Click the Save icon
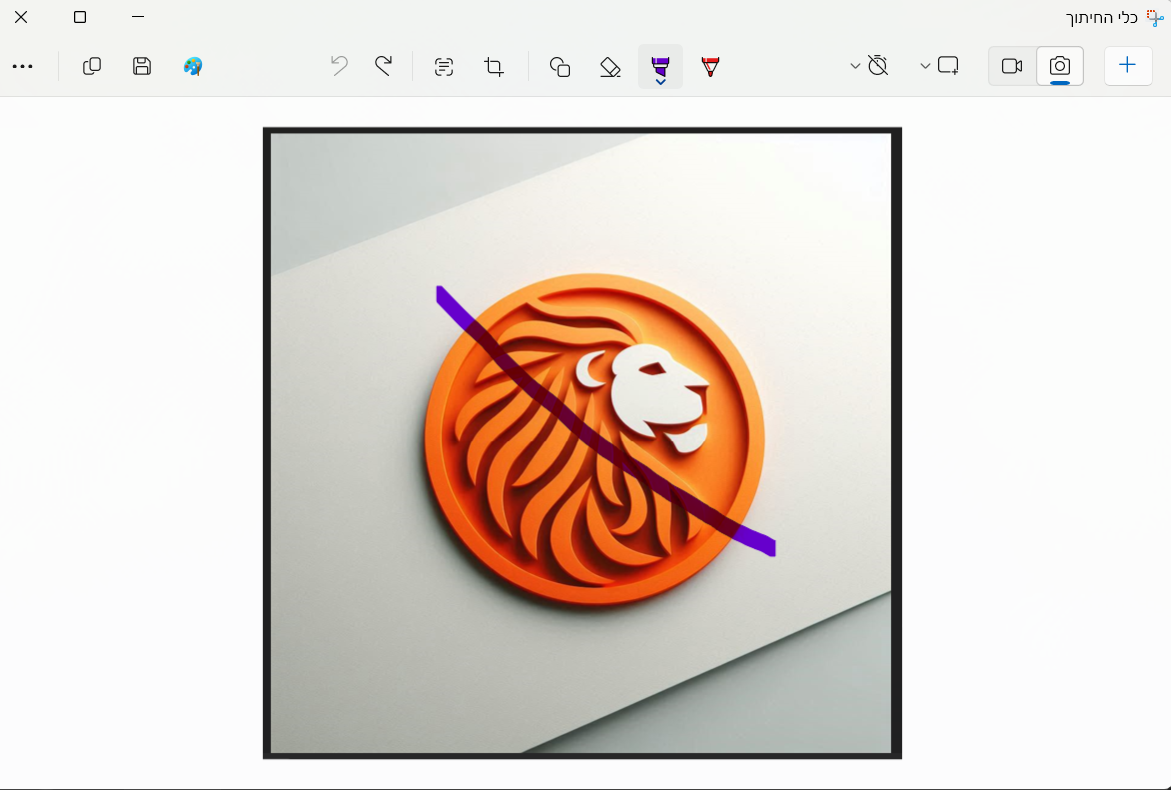The image size is (1171, 790). click(x=141, y=66)
